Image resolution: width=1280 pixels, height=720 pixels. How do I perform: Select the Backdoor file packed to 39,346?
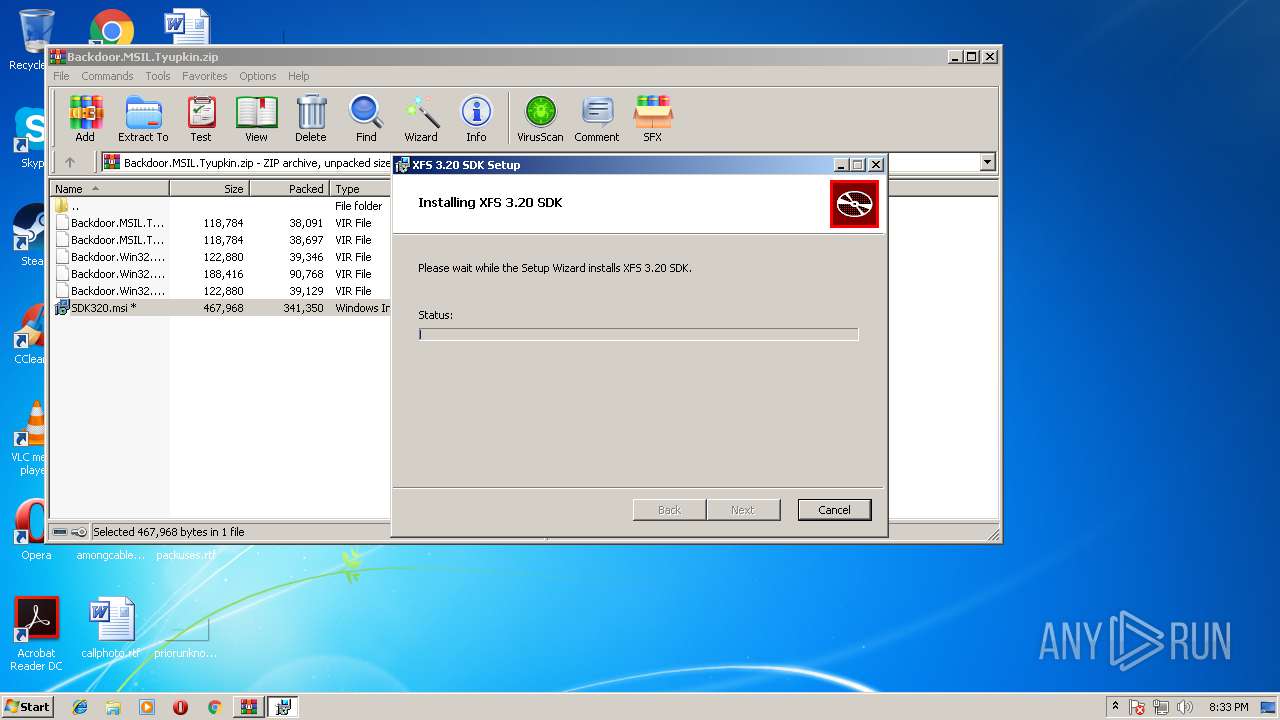(x=221, y=257)
